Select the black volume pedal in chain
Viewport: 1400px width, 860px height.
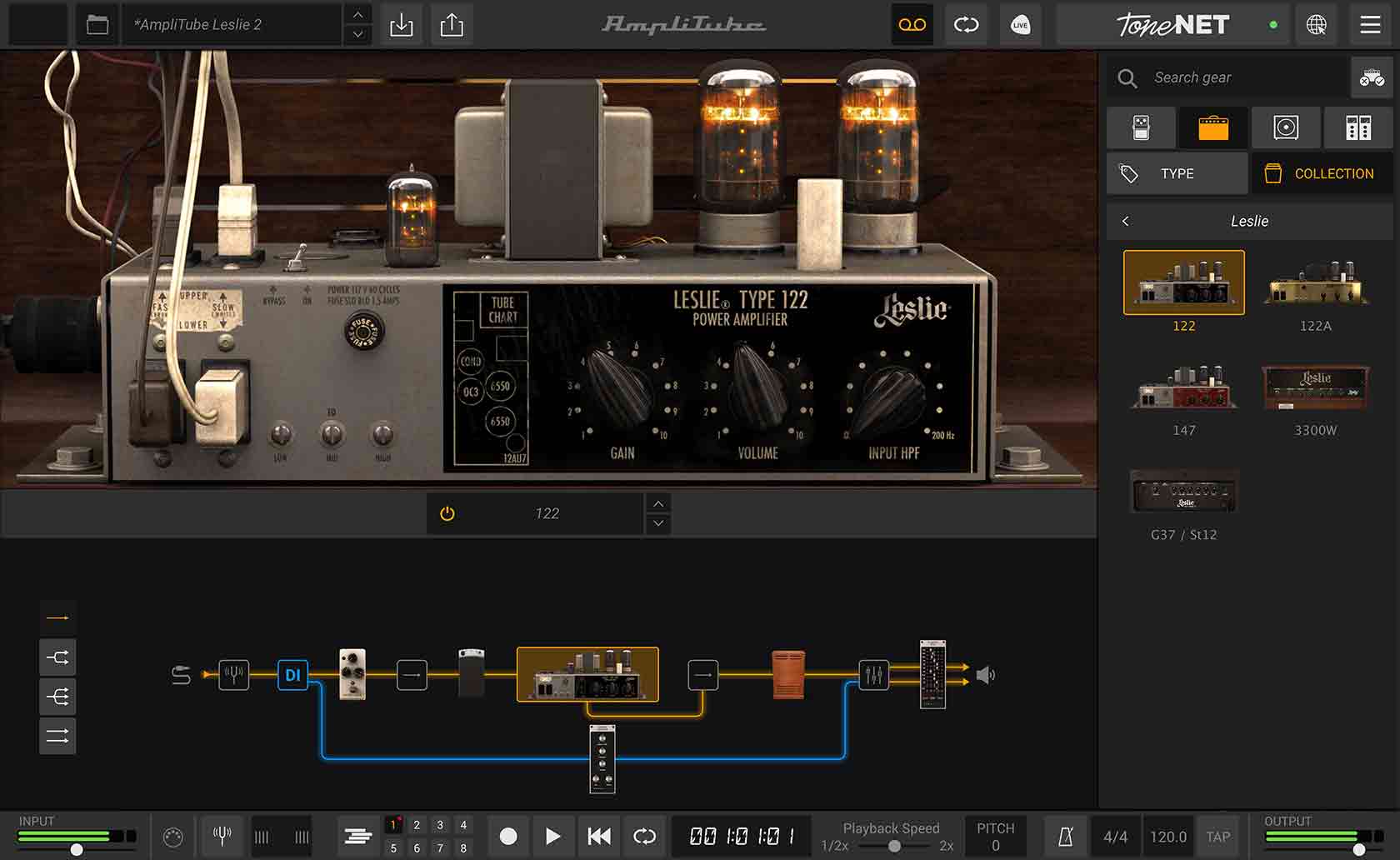coord(472,672)
